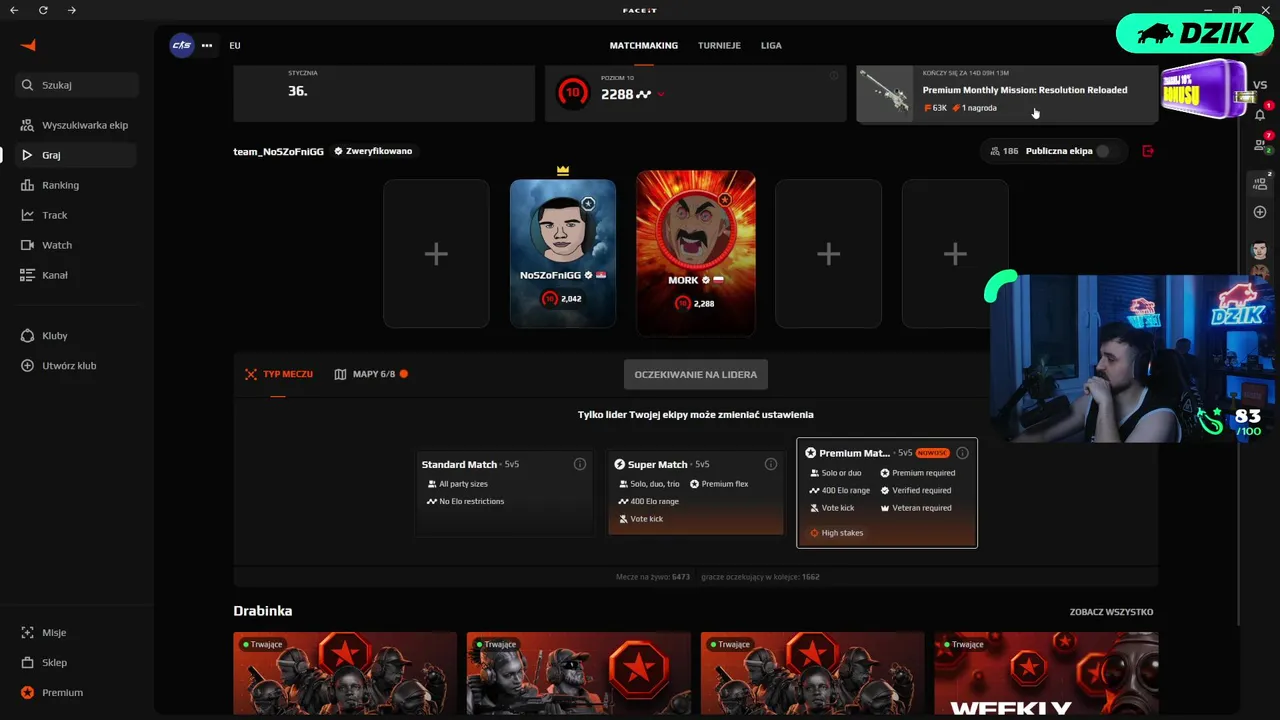
Task: Open Premium Monthly Mission: Resolution Reloaded
Action: [x=1007, y=94]
